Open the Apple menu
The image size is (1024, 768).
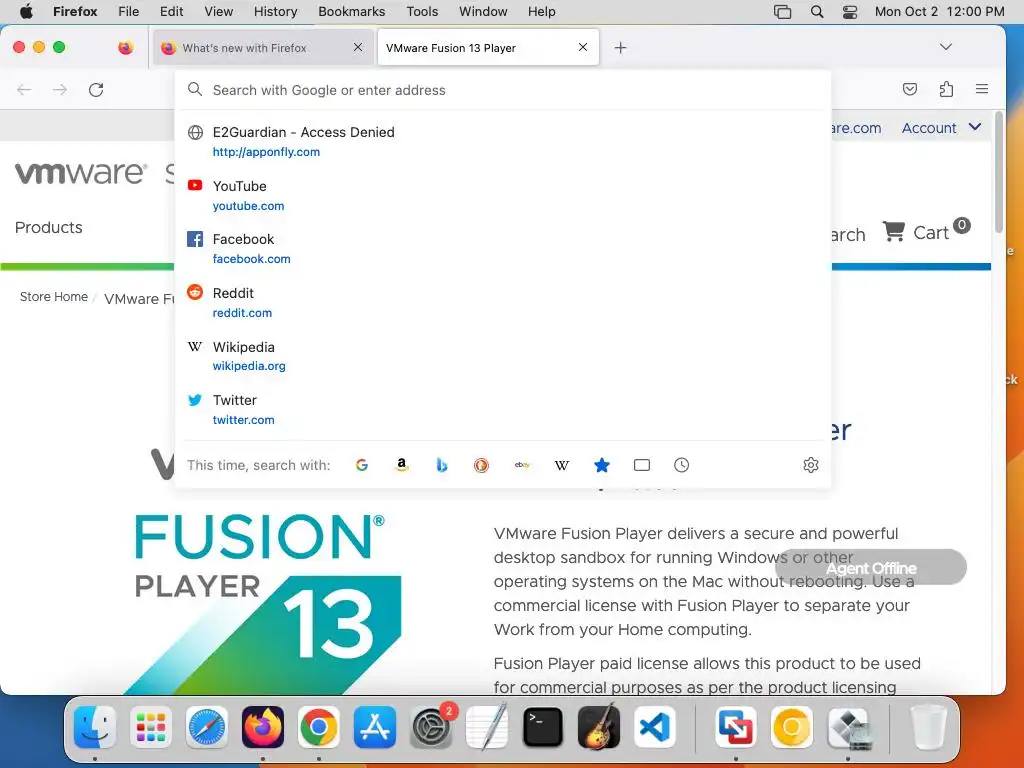[26, 11]
